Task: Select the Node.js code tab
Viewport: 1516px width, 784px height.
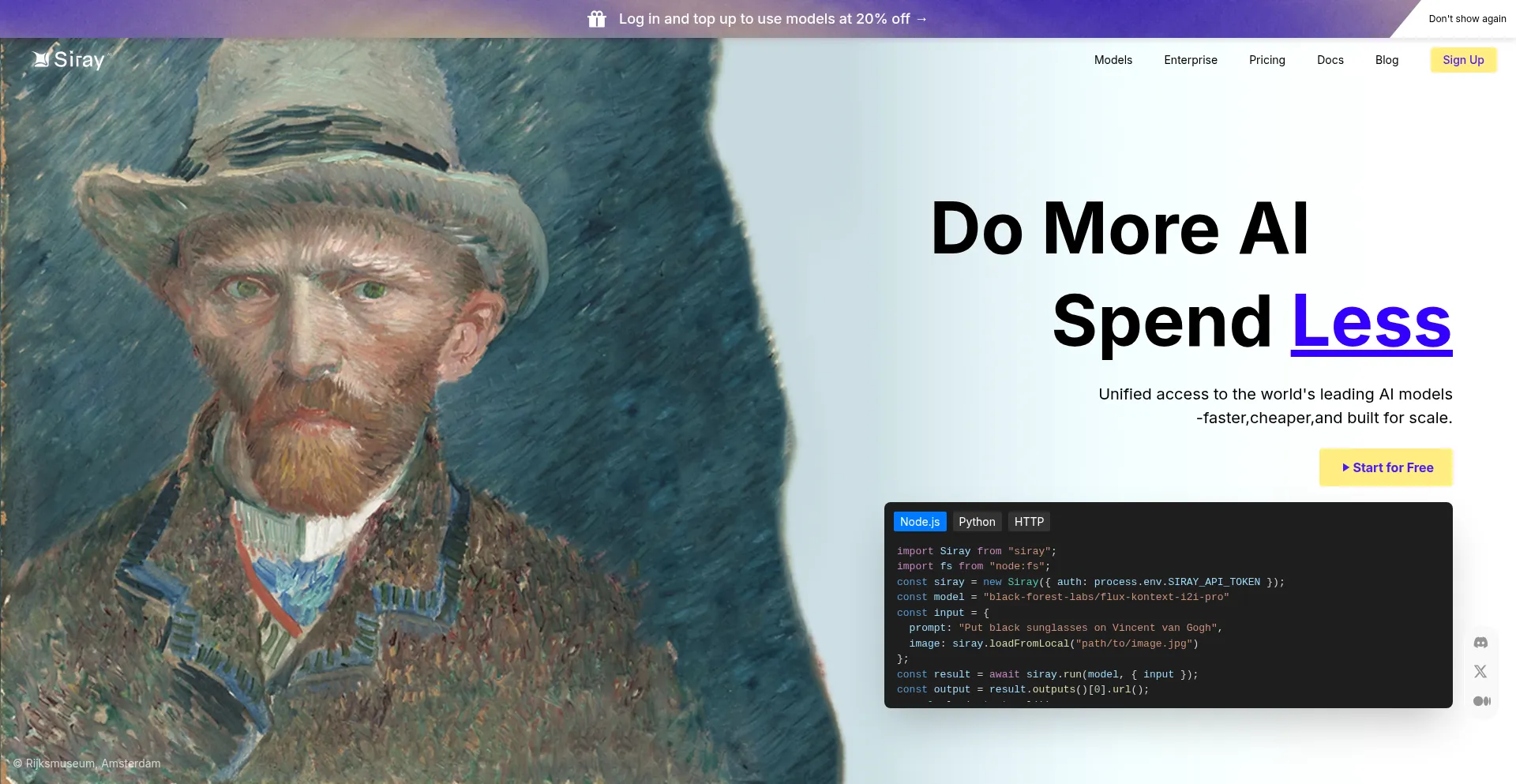Action: 920,522
